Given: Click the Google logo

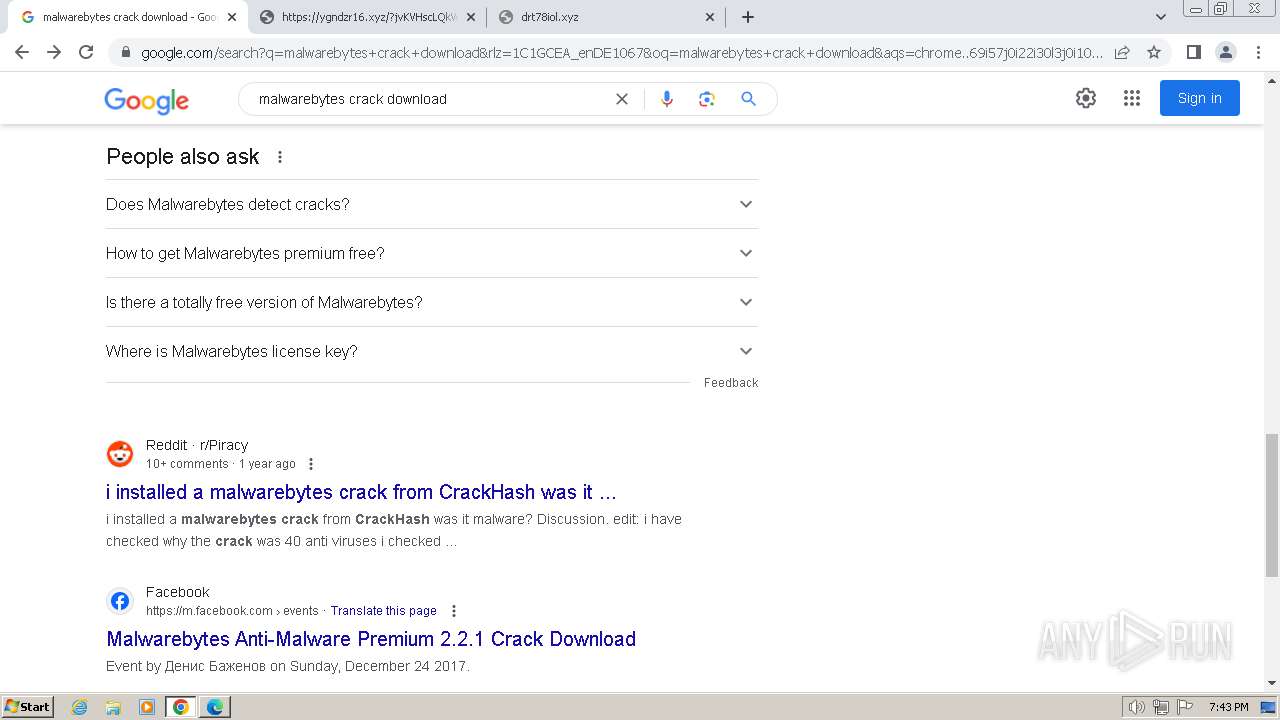Looking at the screenshot, I should pyautogui.click(x=146, y=100).
